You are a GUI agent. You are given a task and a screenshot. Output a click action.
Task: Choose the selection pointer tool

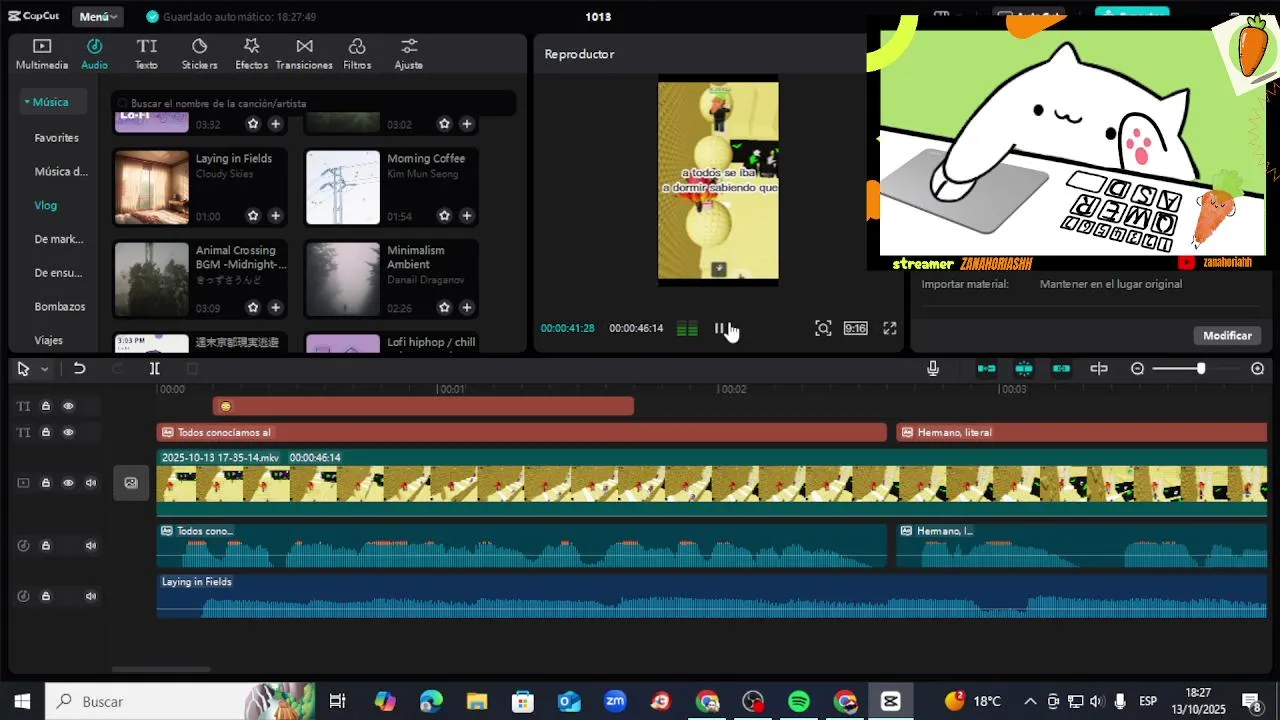pyautogui.click(x=23, y=369)
